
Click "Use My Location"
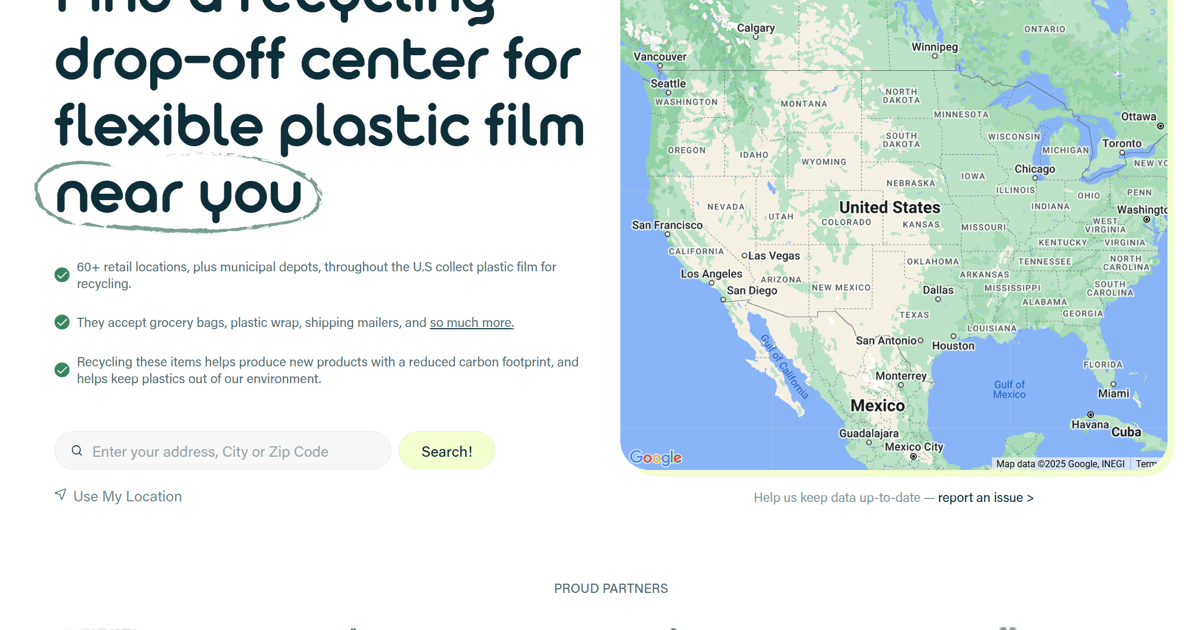click(x=127, y=496)
